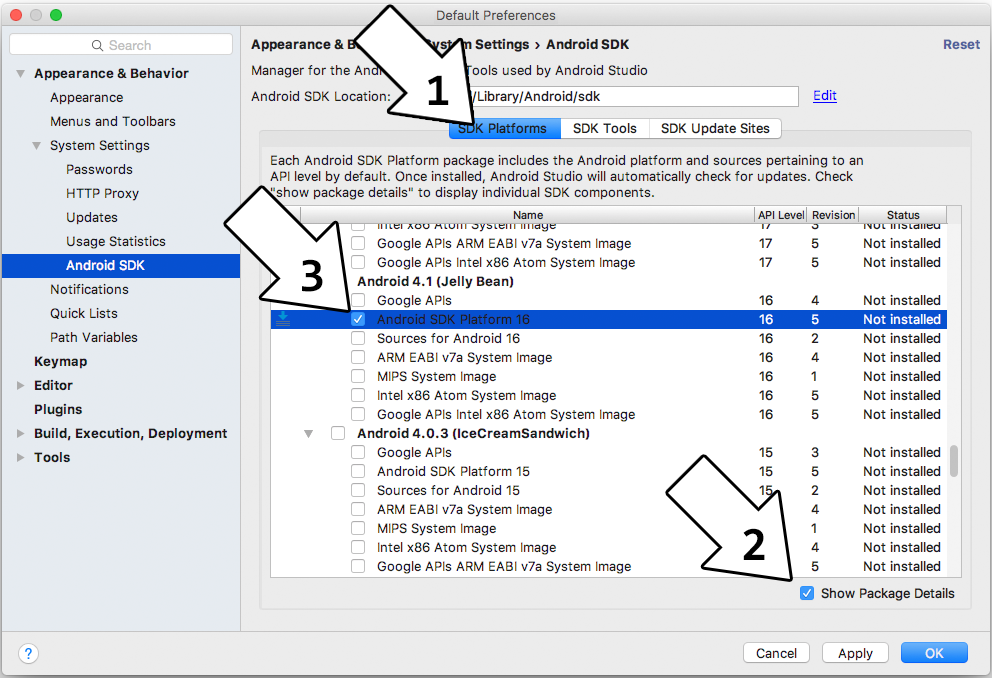This screenshot has height=678, width=992.
Task: Enable the API 16 ARM EABI v7a System Image checkbox
Action: pos(358,357)
